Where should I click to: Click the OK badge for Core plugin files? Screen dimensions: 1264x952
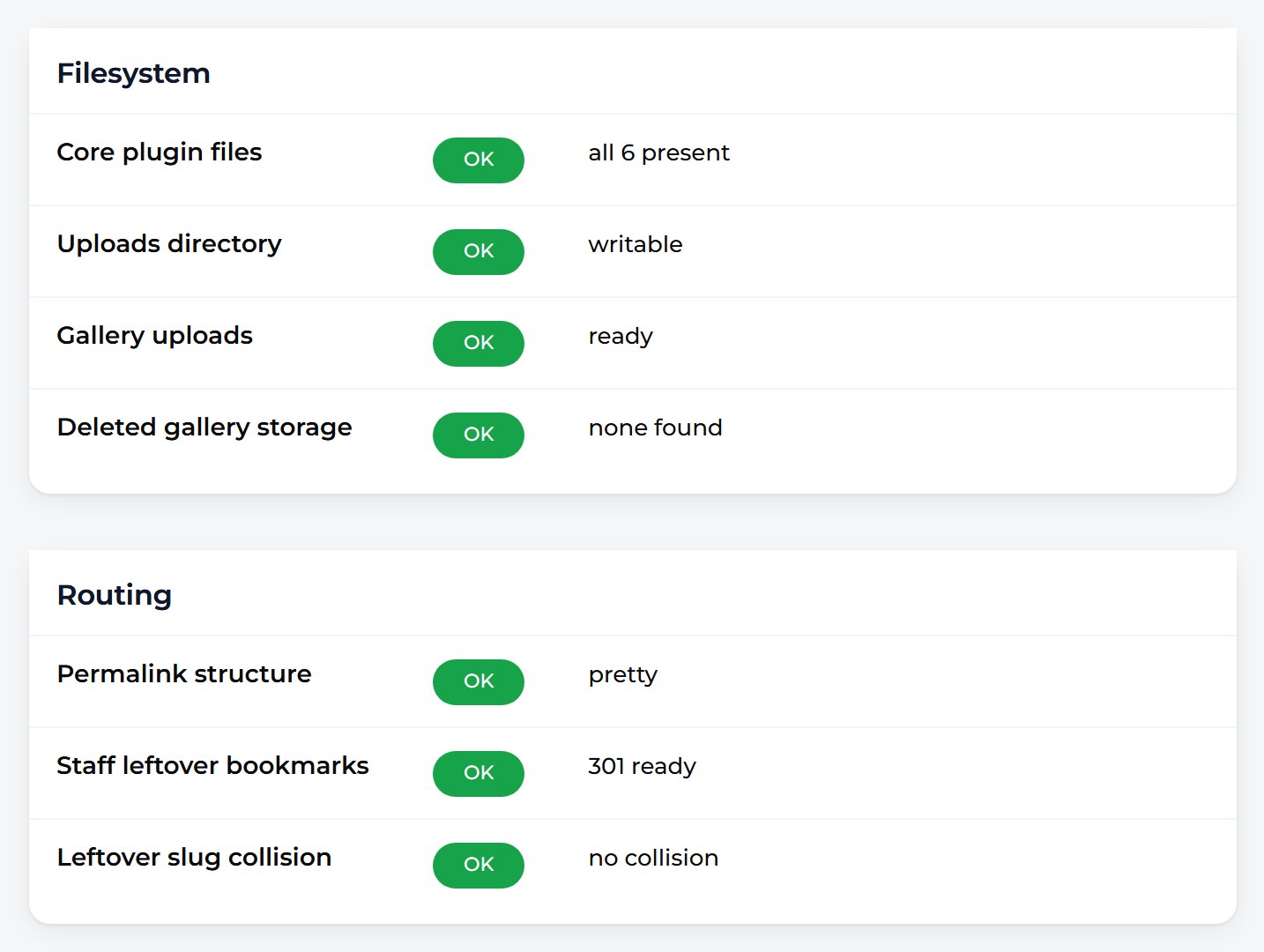tap(479, 160)
